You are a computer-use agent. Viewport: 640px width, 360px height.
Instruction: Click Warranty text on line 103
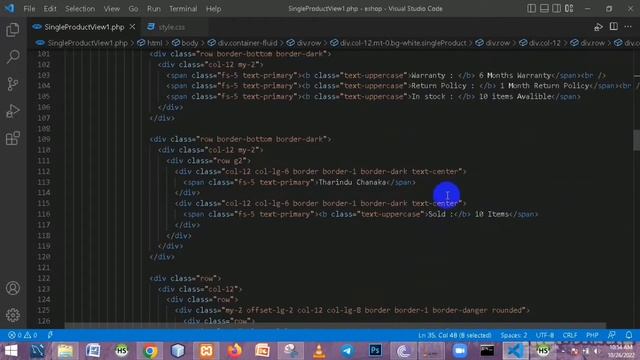[428, 76]
